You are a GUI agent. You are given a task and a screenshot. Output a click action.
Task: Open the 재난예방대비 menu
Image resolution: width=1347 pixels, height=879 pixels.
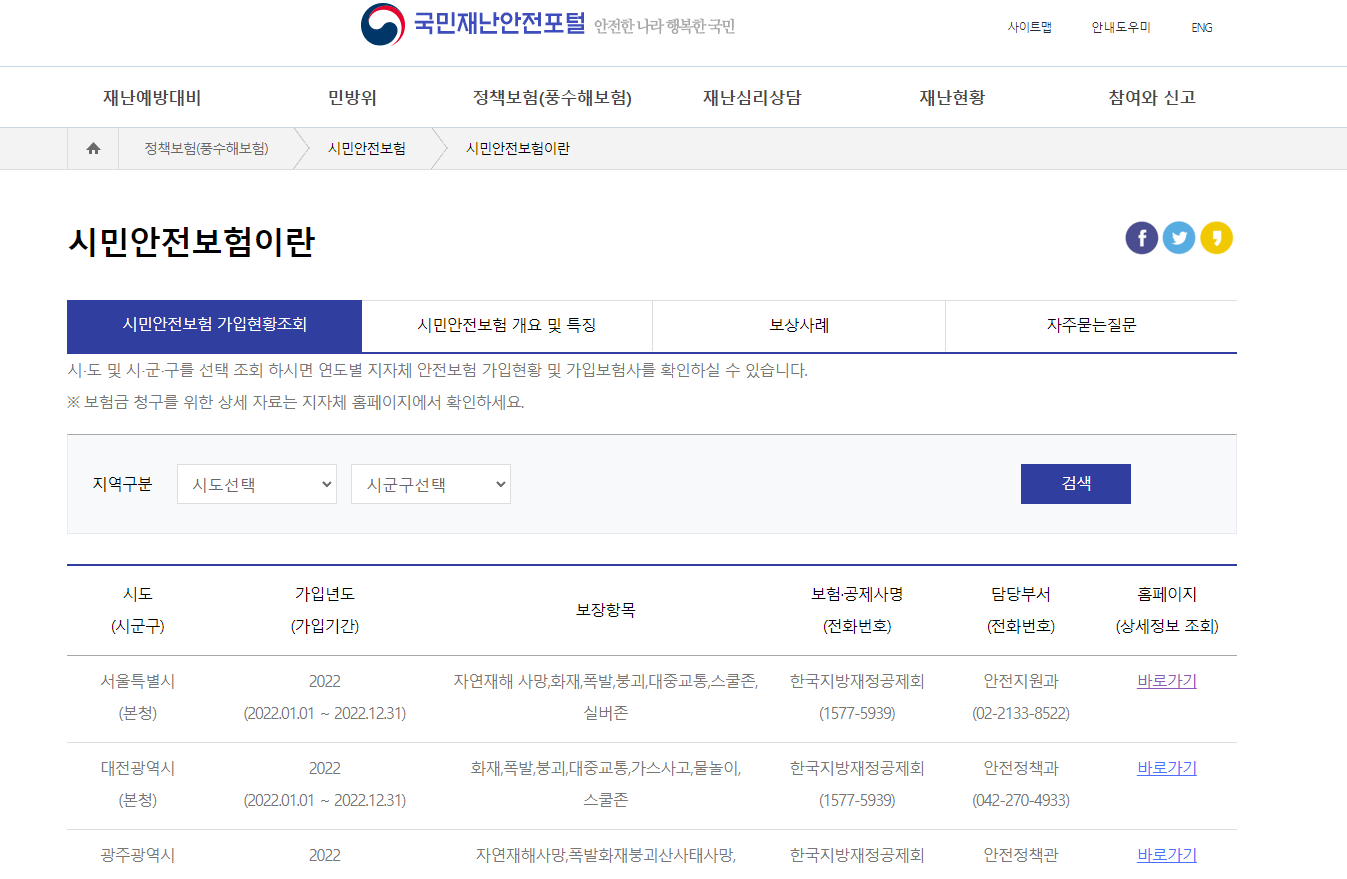(152, 97)
